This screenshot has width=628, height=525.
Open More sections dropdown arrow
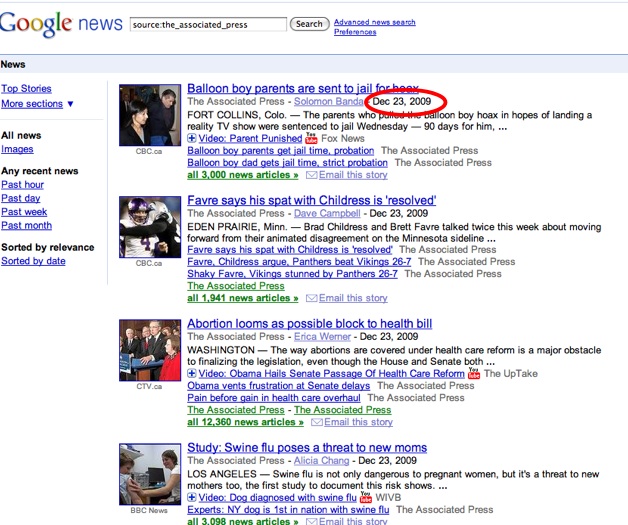70,104
